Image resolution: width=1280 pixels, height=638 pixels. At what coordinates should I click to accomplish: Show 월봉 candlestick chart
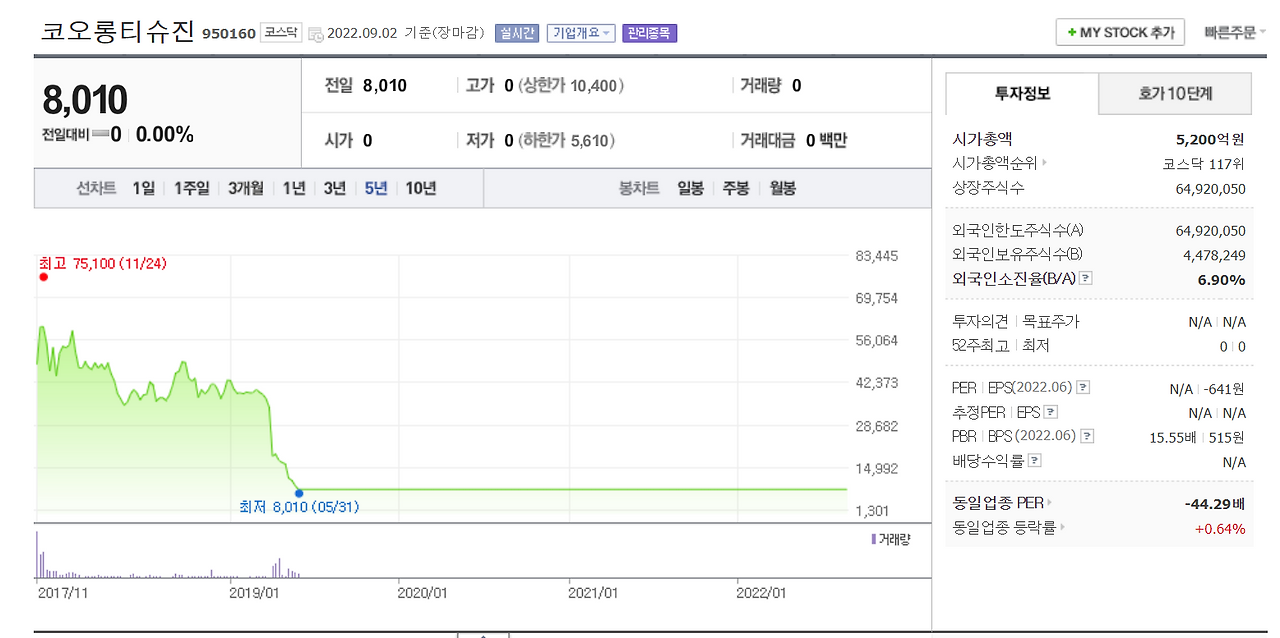tap(782, 188)
